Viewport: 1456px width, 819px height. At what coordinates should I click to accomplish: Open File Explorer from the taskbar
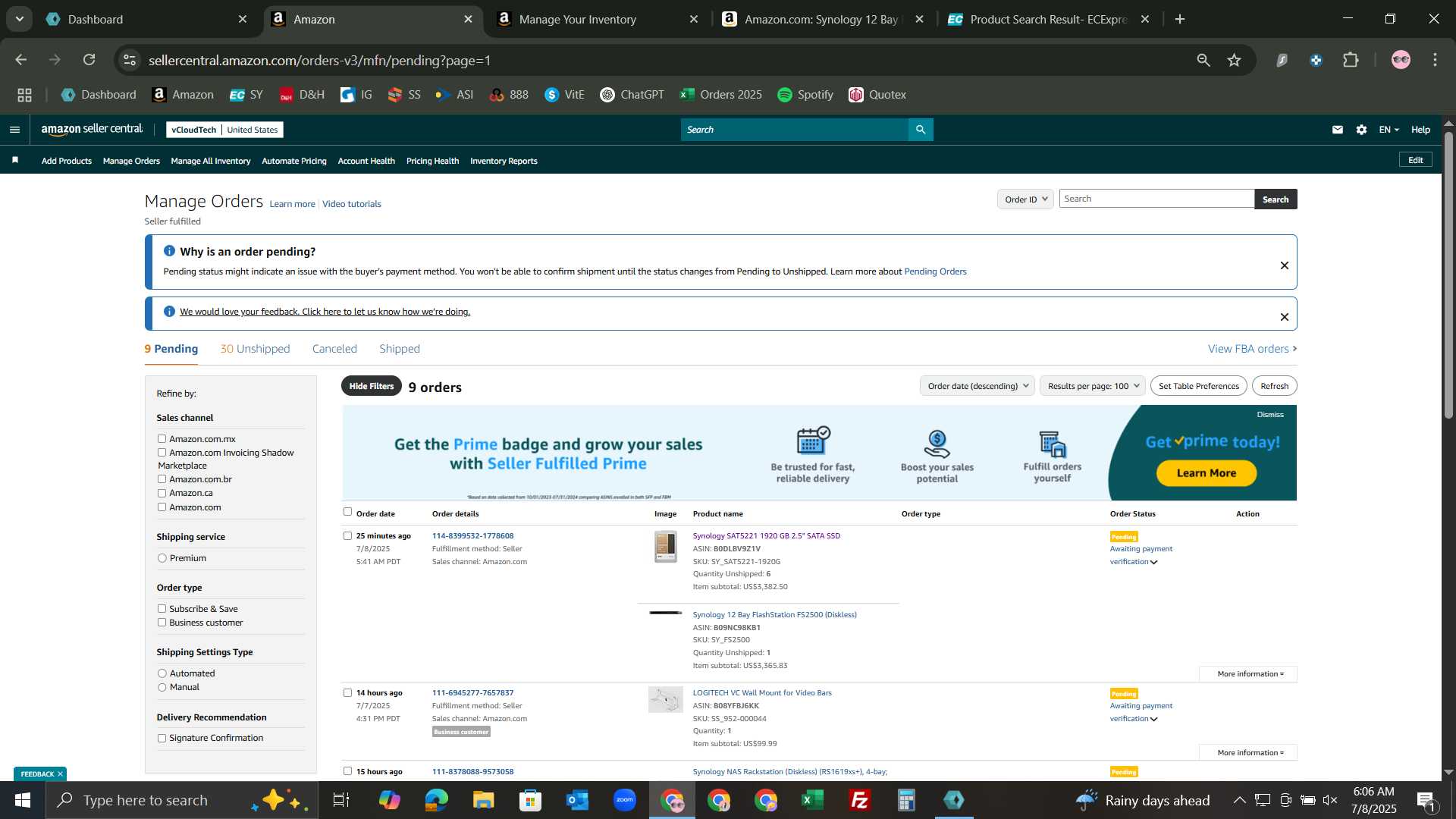coord(483,800)
